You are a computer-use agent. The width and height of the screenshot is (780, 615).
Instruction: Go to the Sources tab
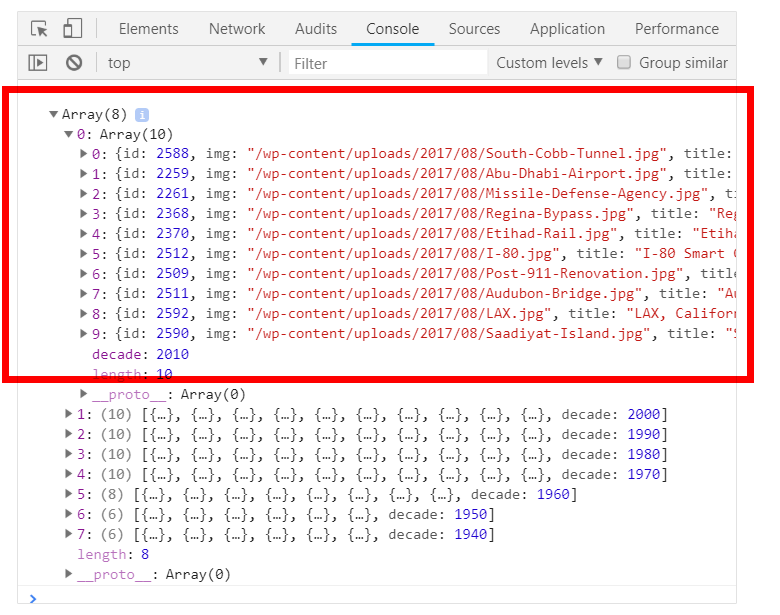coord(474,29)
